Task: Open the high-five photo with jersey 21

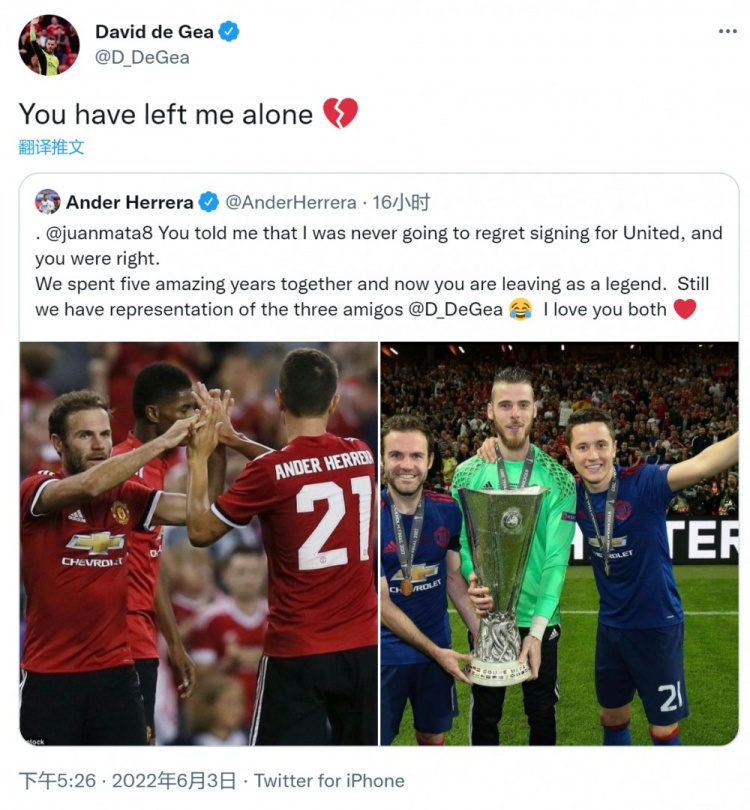Action: click(x=199, y=543)
